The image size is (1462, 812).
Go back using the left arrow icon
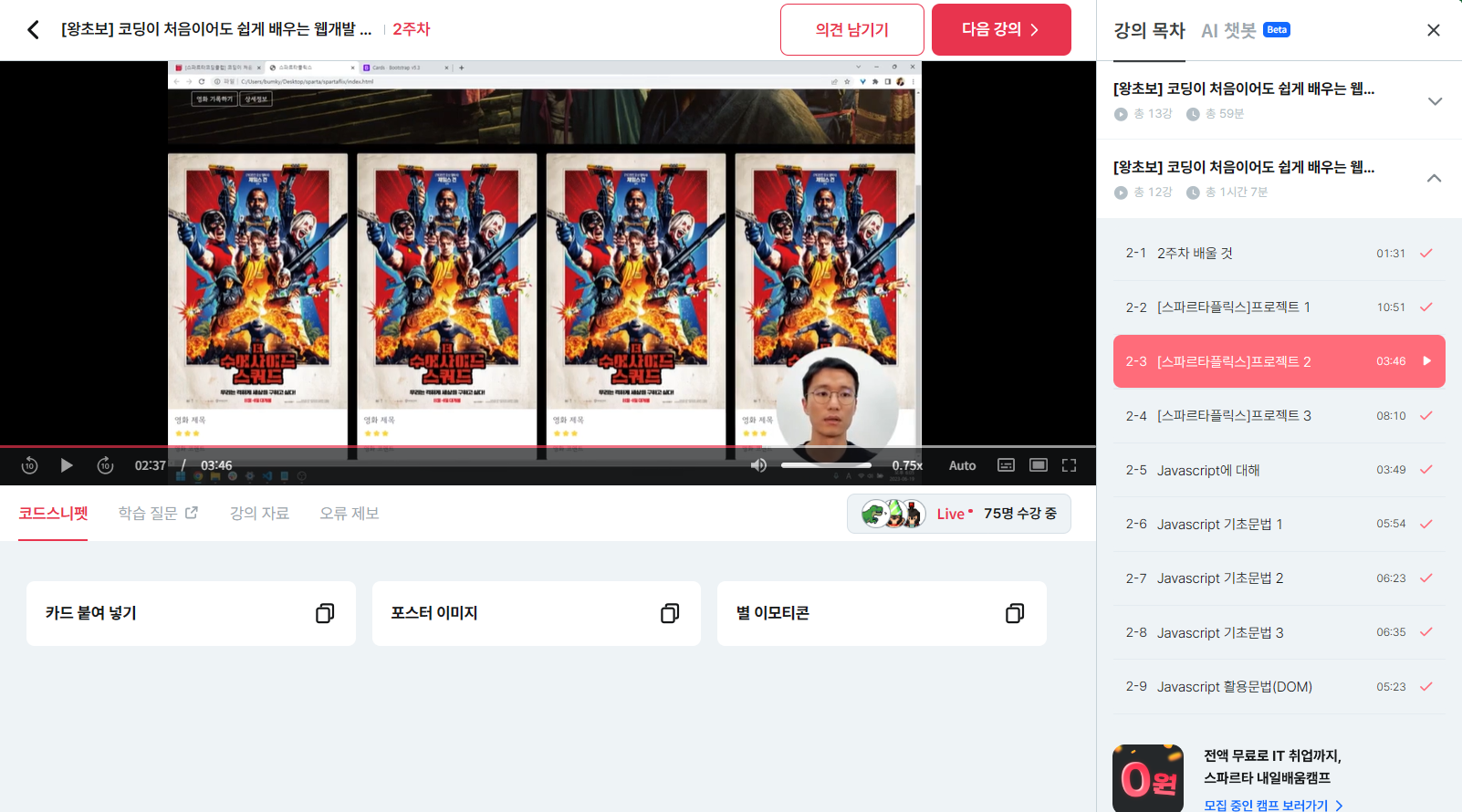[33, 30]
